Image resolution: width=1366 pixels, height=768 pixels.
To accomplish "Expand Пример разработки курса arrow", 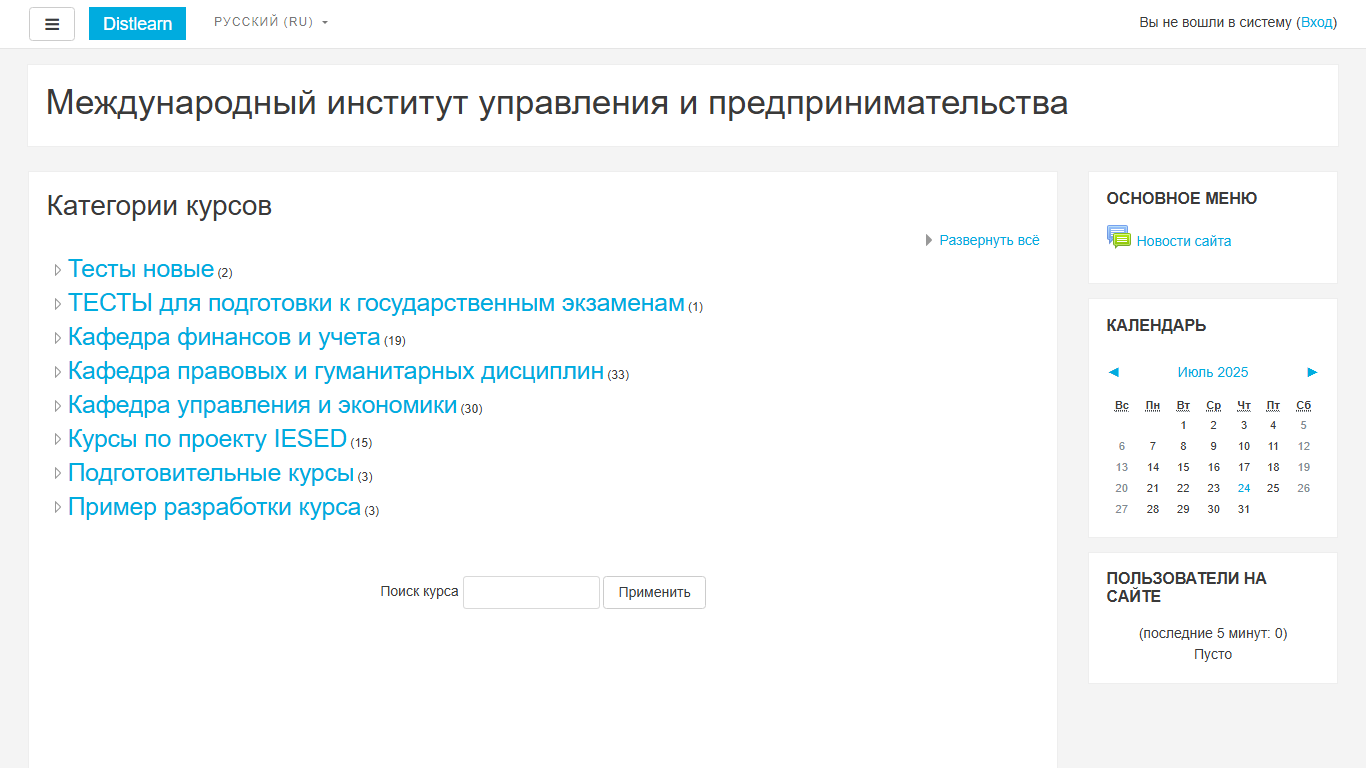I will click(x=58, y=508).
